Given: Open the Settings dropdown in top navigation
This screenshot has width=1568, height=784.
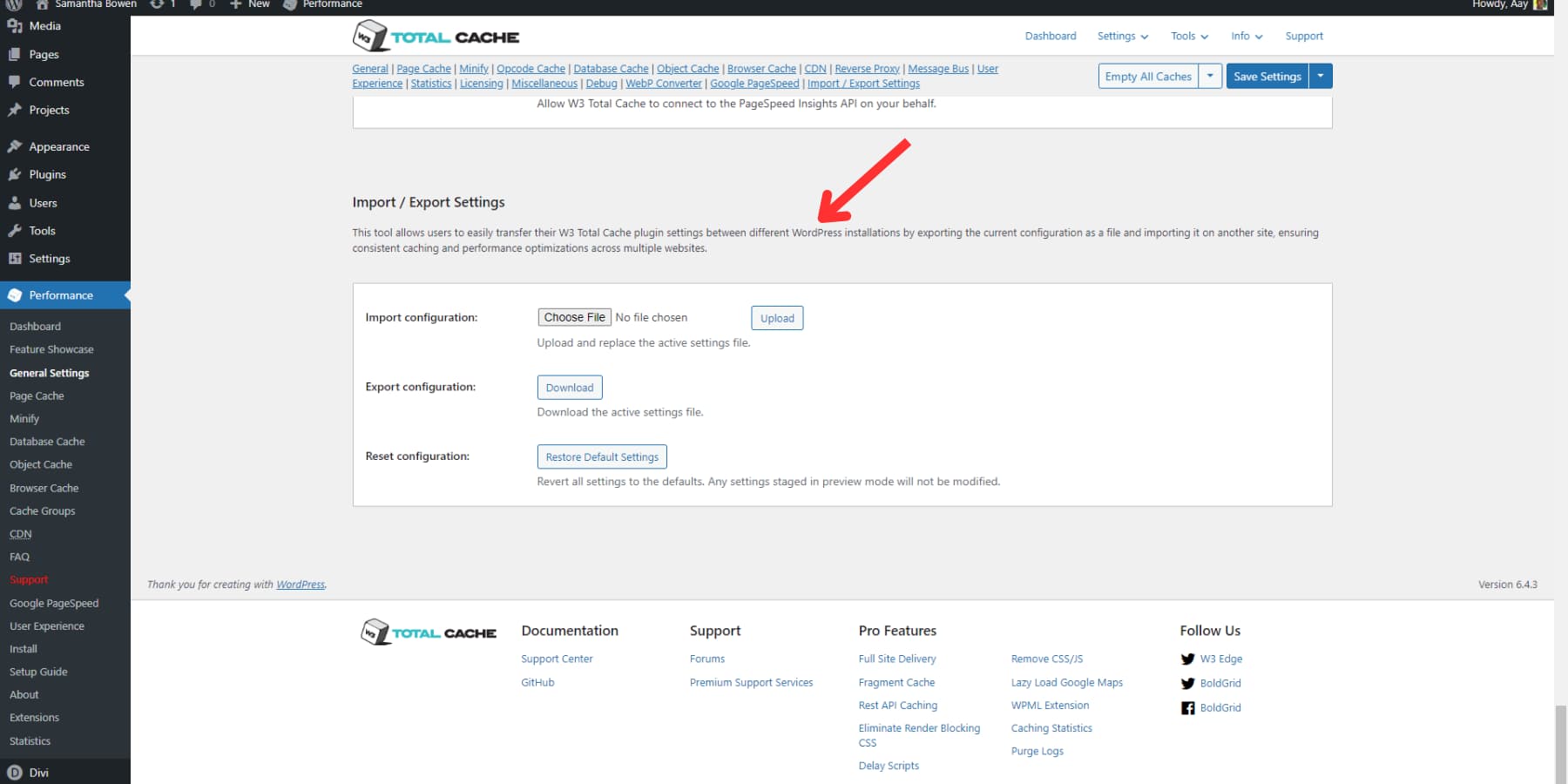Looking at the screenshot, I should click(x=1122, y=36).
